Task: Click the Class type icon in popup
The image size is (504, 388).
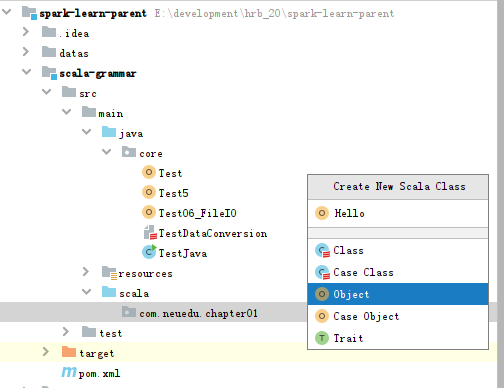Action: pyautogui.click(x=322, y=251)
